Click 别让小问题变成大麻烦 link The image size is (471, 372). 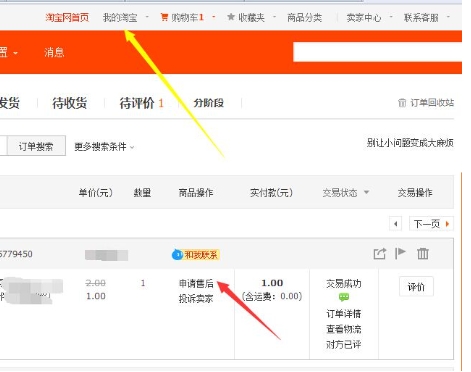(x=410, y=143)
